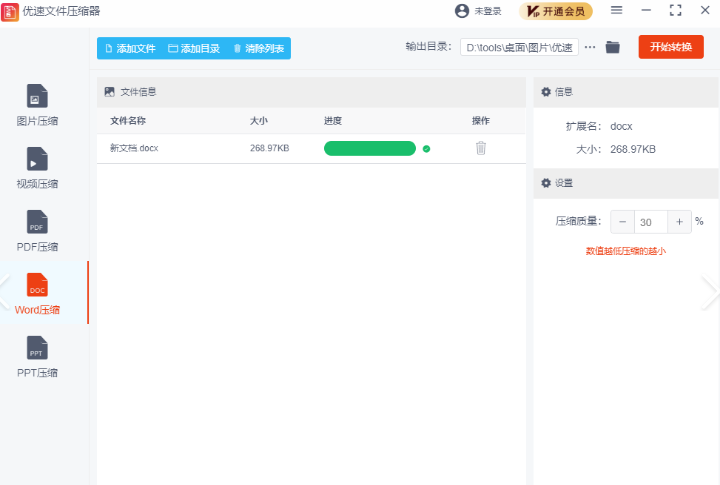
Task: Switch to 视频压缩 video compression
Action: click(x=37, y=168)
